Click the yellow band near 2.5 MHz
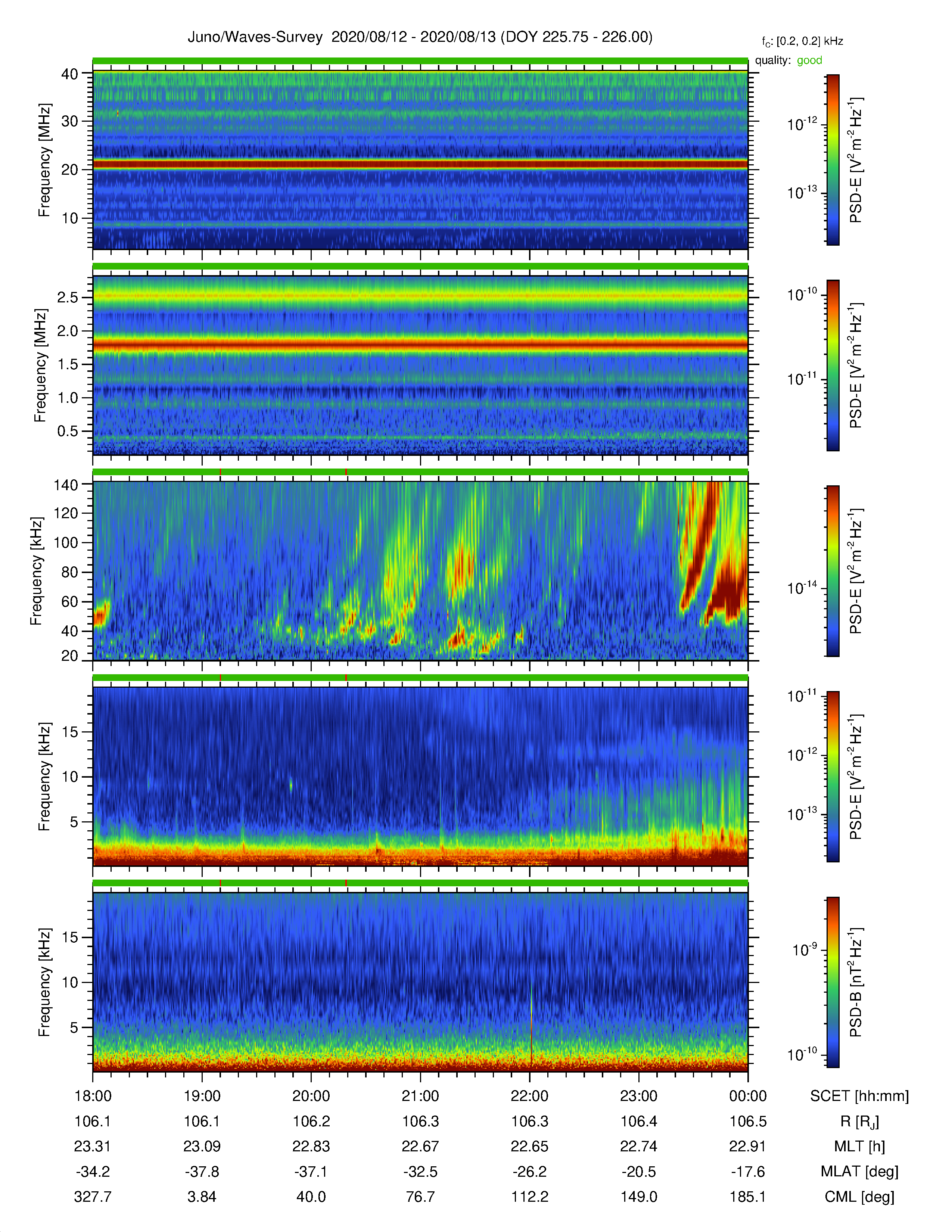Viewport: 952px width, 1232px height. [420, 296]
